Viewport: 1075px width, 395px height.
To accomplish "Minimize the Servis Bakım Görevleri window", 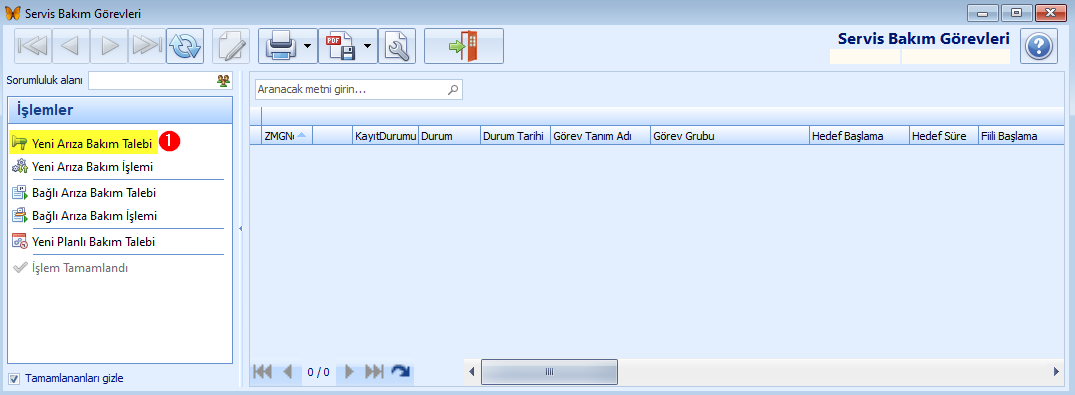I will coord(983,13).
